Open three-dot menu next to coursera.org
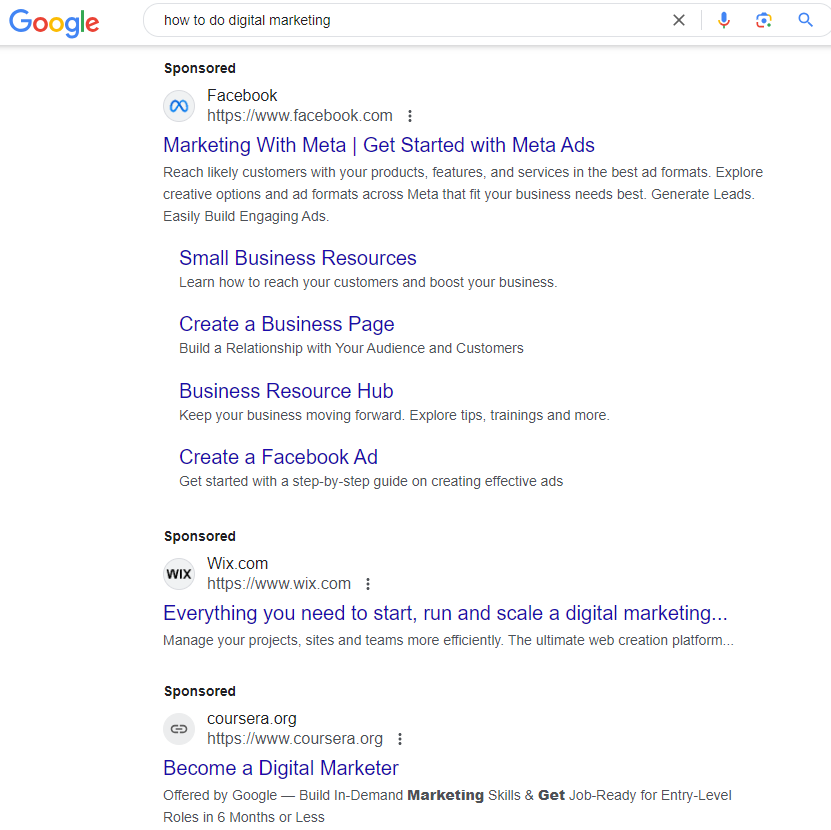 [x=400, y=739]
